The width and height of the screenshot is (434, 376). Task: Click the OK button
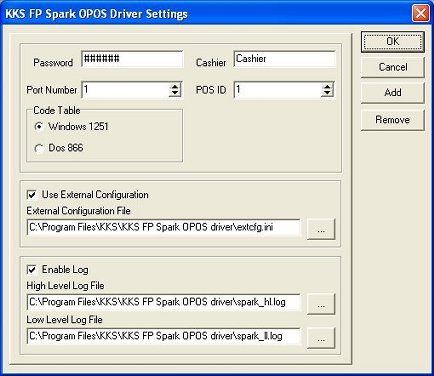[x=393, y=42]
